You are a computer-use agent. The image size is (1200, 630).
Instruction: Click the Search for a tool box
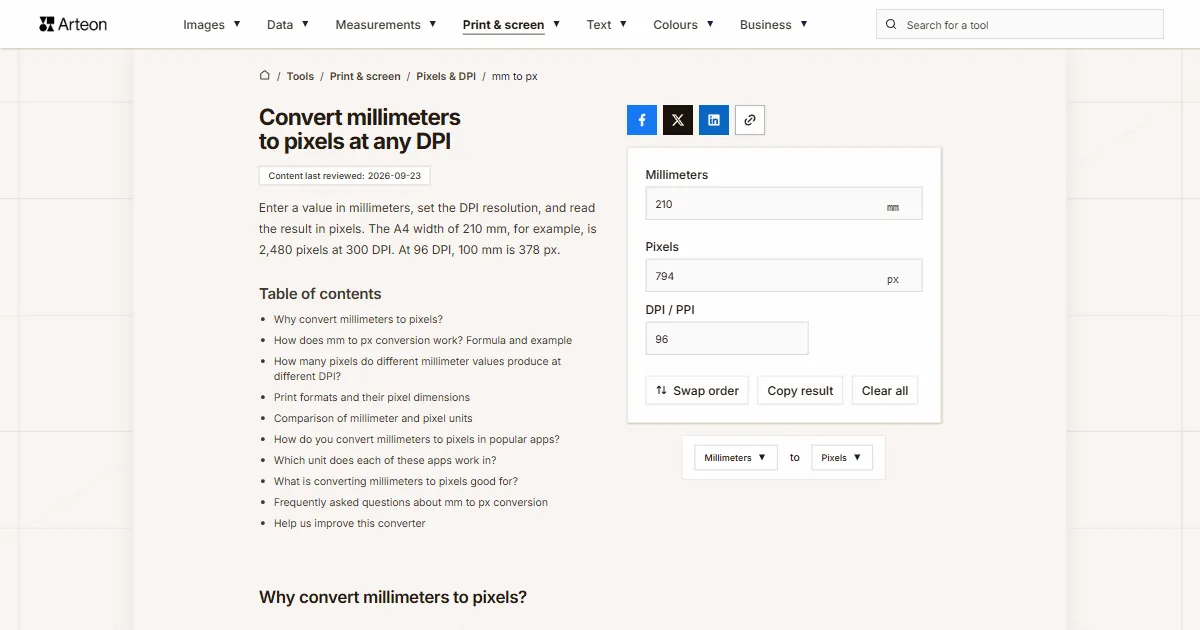point(1020,25)
